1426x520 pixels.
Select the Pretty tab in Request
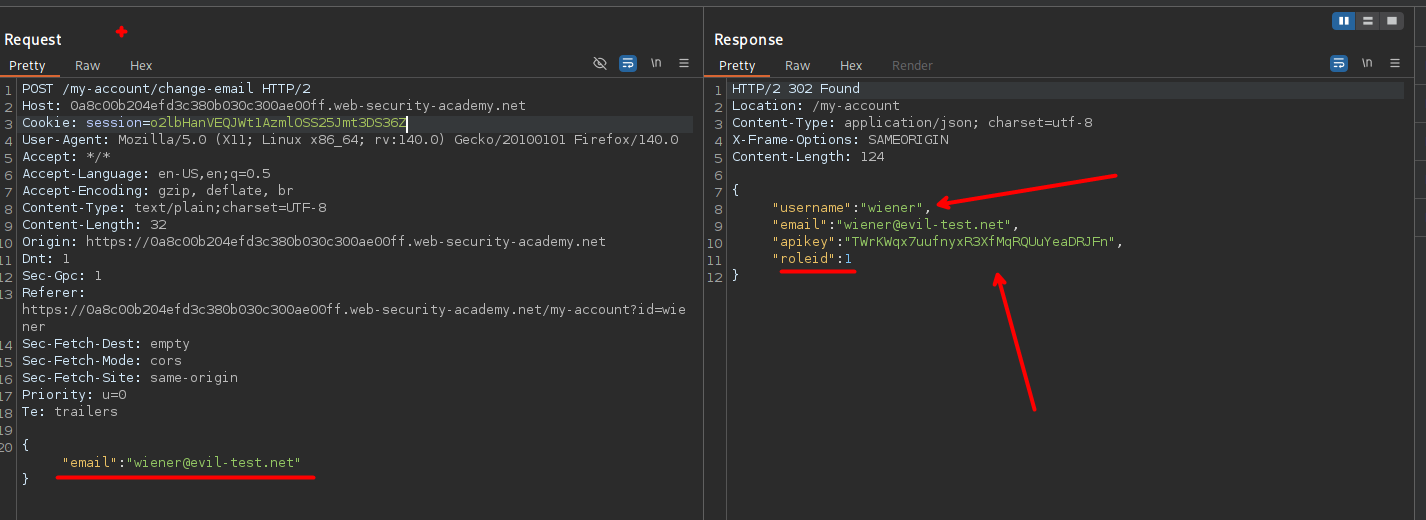click(28, 66)
